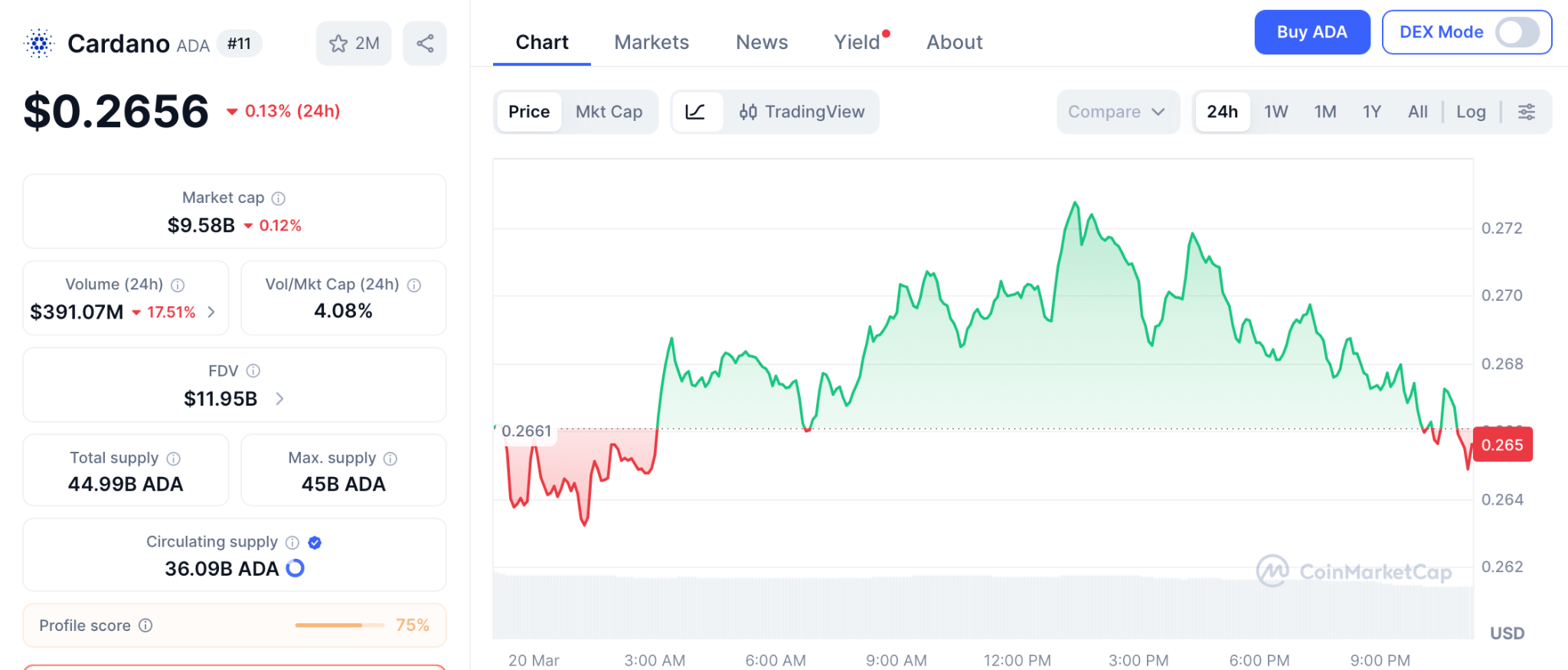Add Cardano to watchlist with star button
Screen dimensions: 1568x670
pyautogui.click(x=353, y=44)
